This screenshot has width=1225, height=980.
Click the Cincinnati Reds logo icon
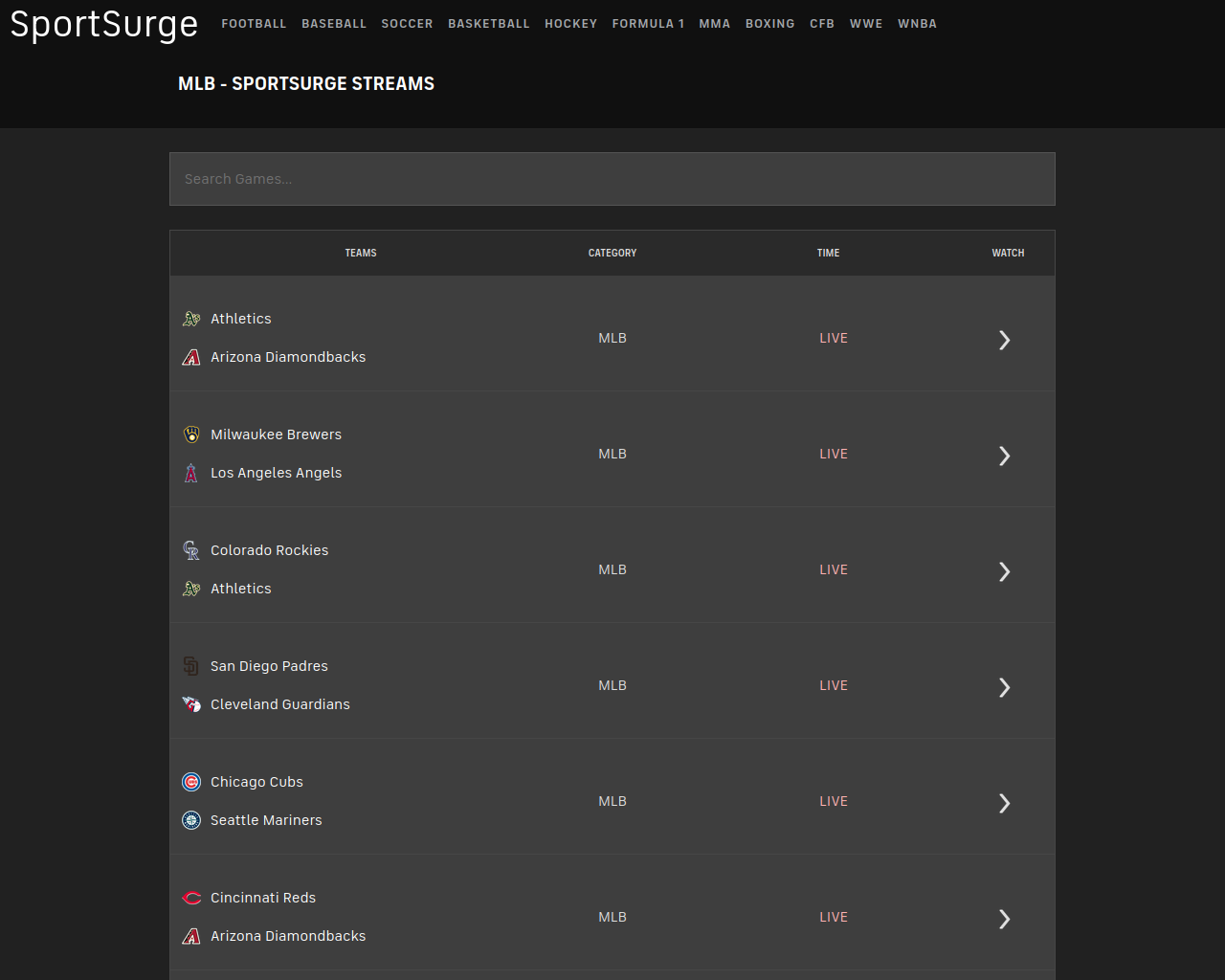pyautogui.click(x=191, y=898)
